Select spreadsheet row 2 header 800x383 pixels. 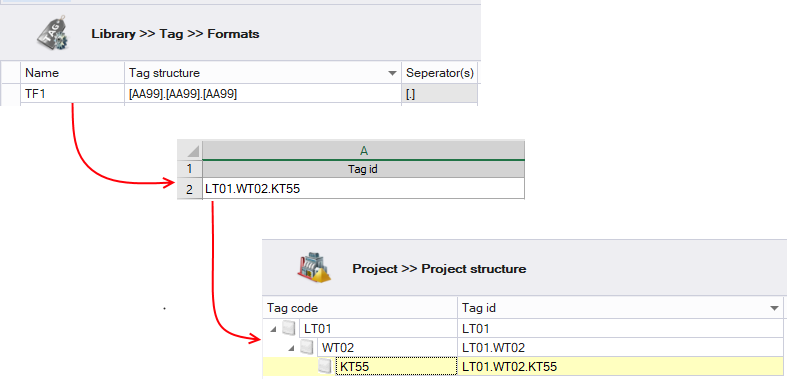pyautogui.click(x=189, y=189)
